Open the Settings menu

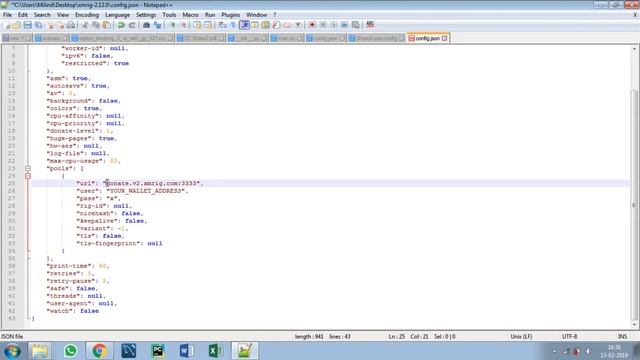(146, 15)
